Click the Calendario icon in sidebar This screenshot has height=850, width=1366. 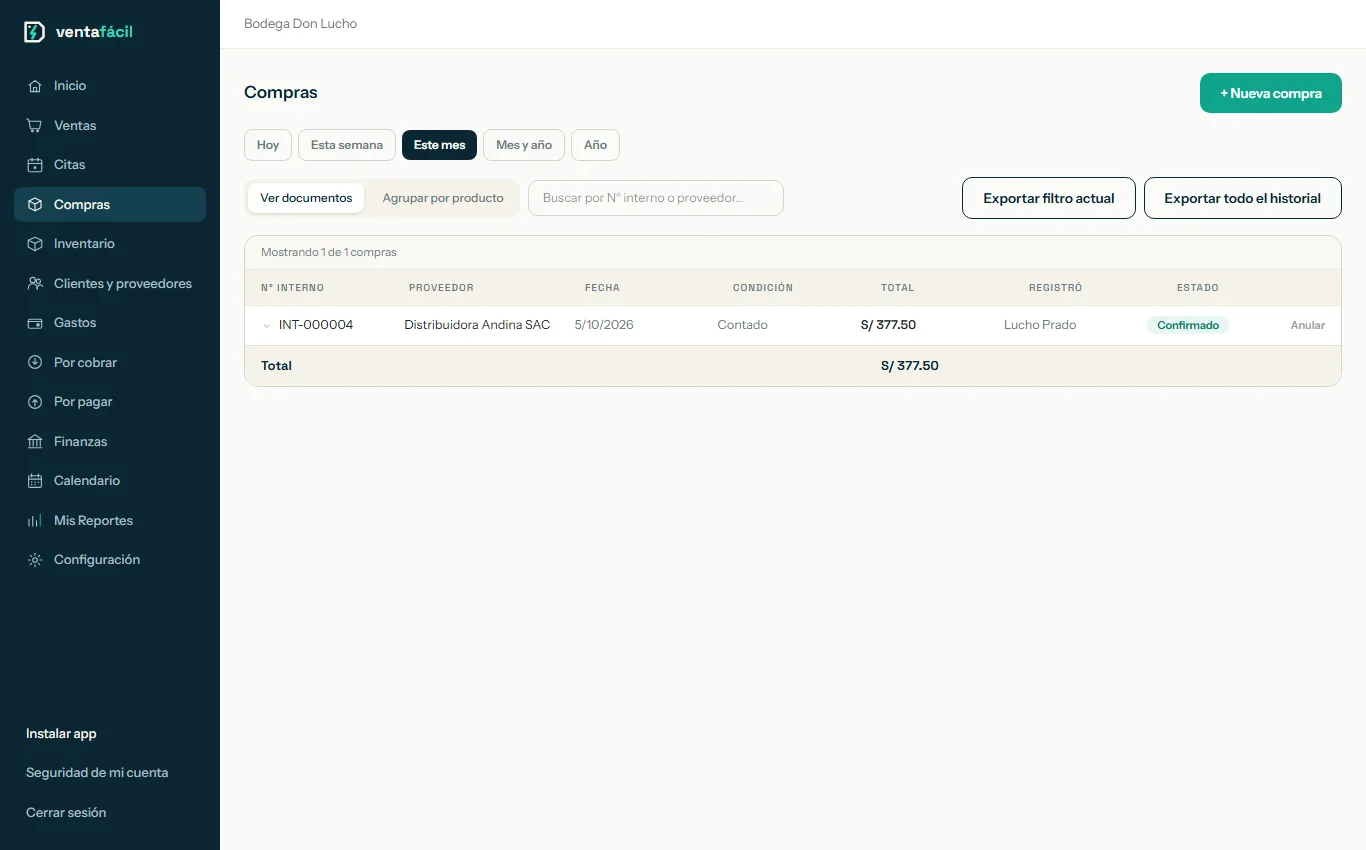35,481
